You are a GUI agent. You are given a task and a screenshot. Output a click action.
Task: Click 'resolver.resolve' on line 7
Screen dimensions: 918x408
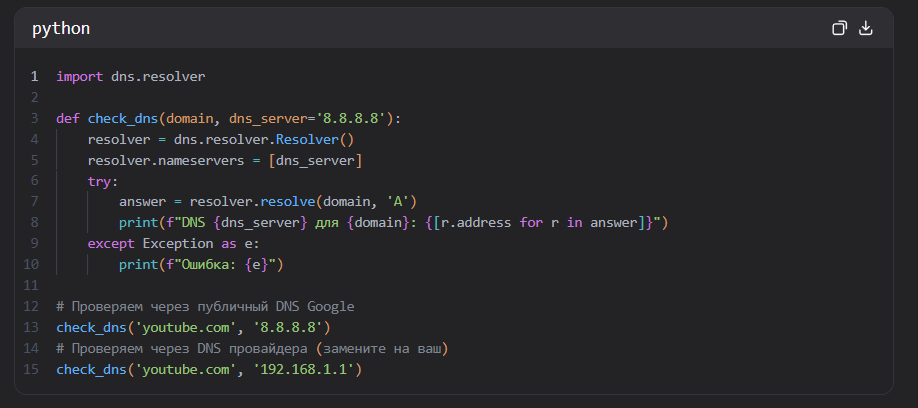click(252, 202)
